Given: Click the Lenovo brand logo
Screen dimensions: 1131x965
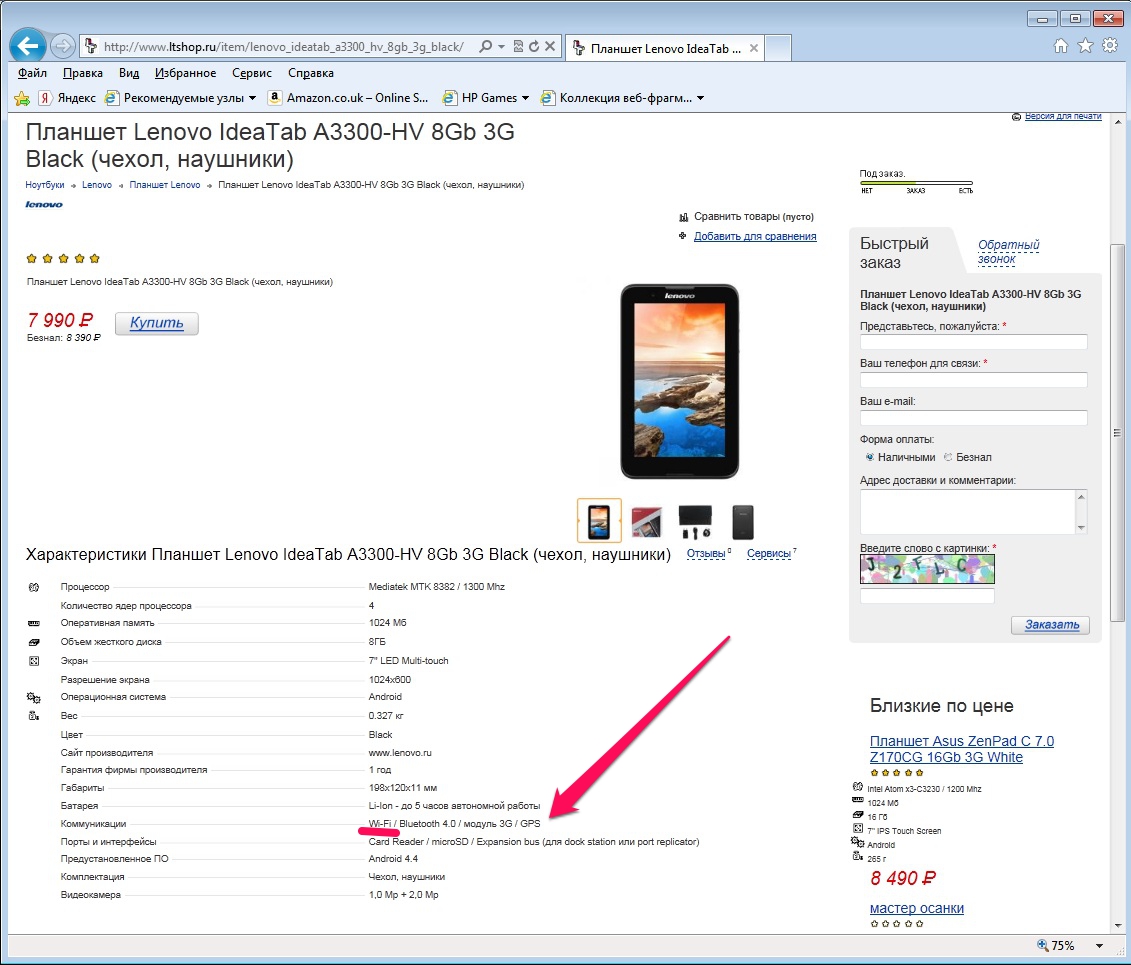Looking at the screenshot, I should [x=44, y=205].
